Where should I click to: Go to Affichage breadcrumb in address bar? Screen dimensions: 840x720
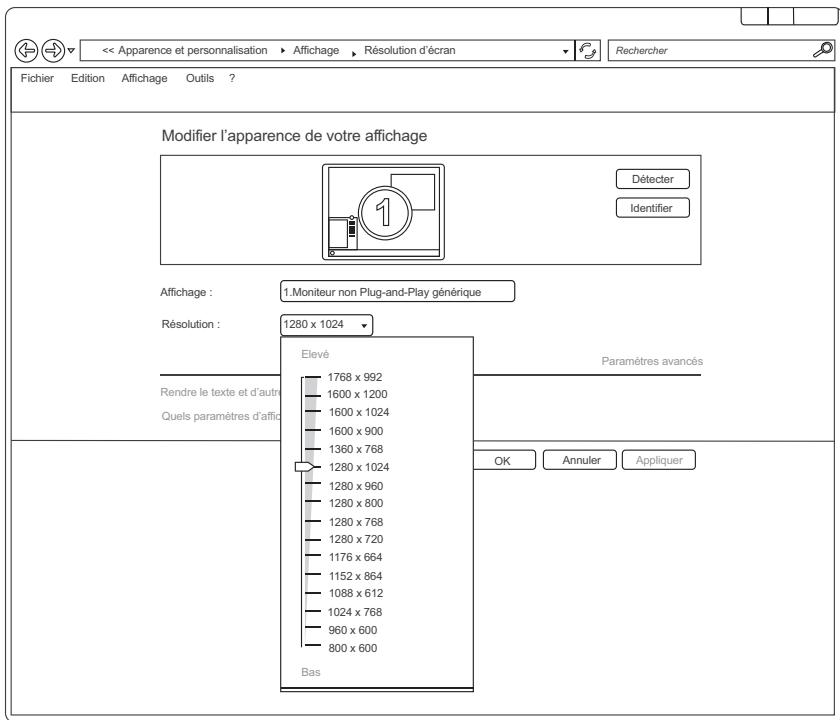tap(316, 50)
